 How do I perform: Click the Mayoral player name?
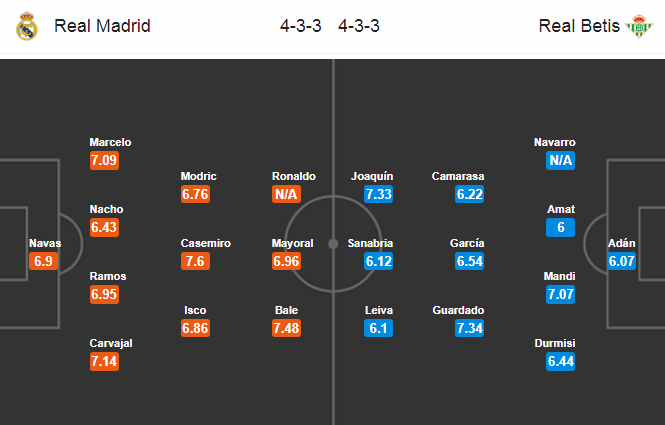click(x=292, y=243)
